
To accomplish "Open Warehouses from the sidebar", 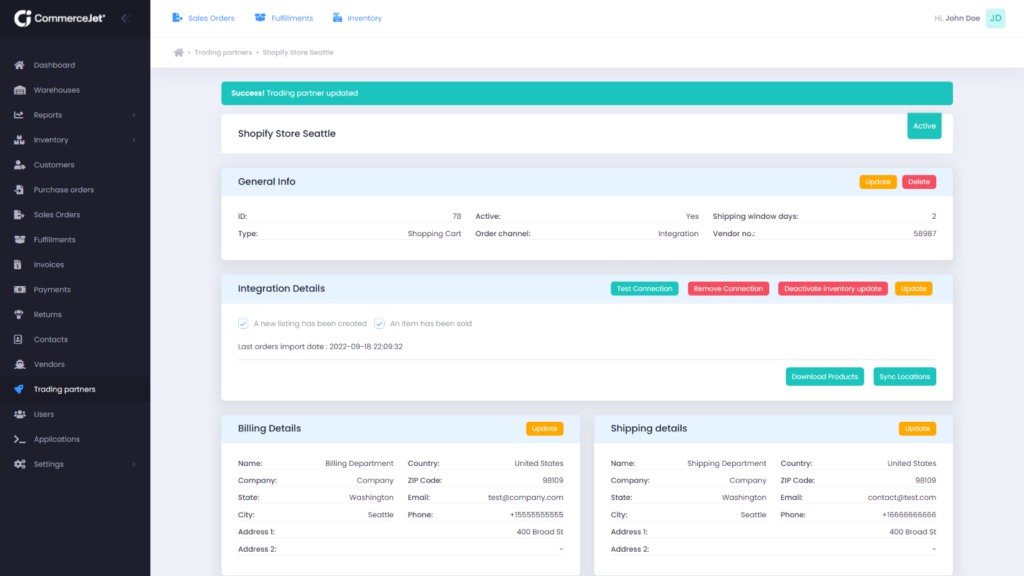I will click(57, 89).
